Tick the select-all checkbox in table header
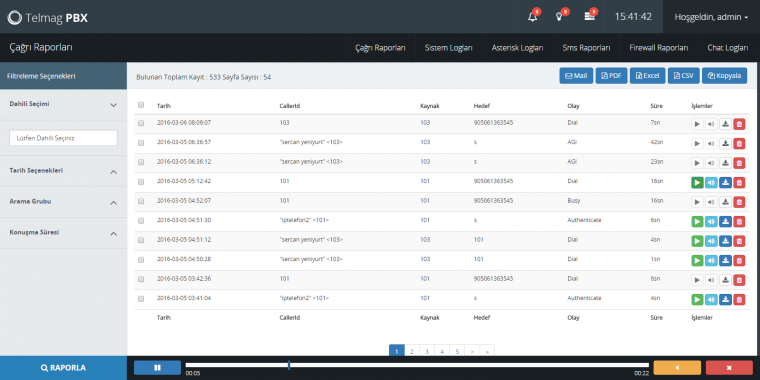 click(141, 105)
